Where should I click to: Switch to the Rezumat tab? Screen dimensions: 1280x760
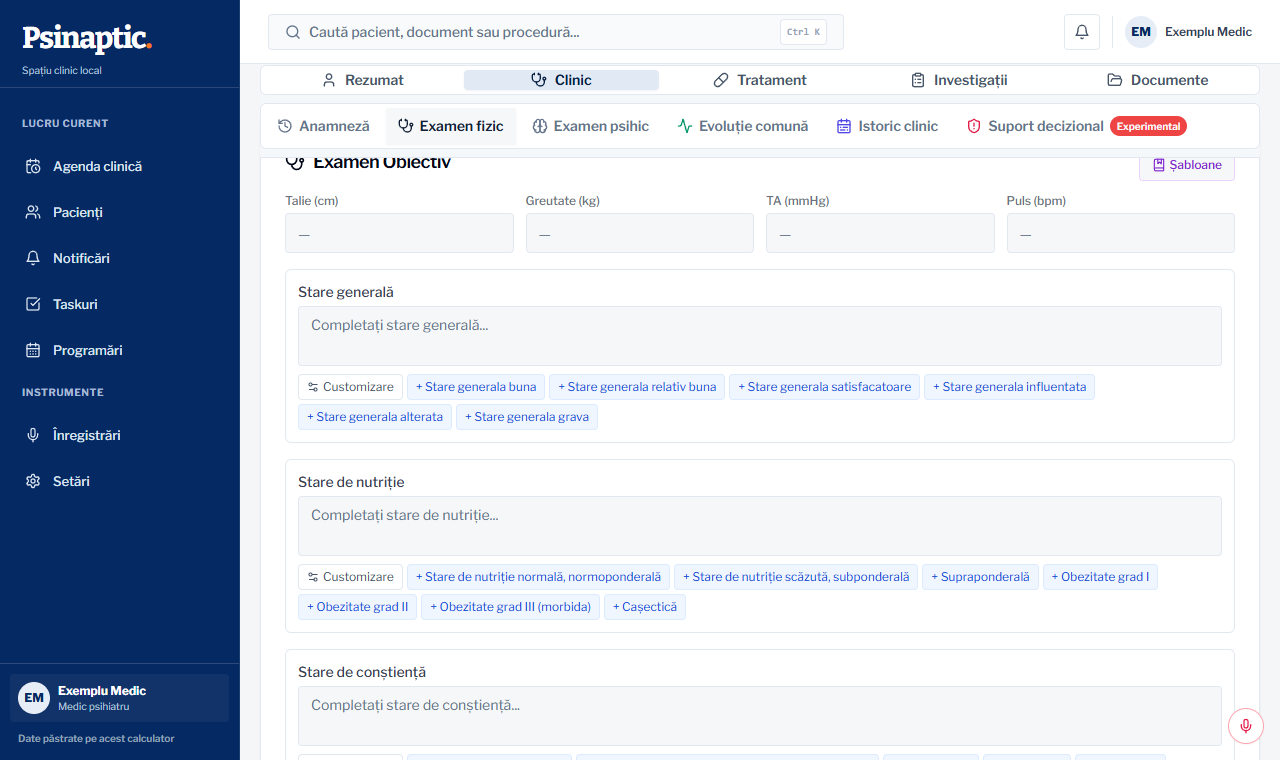pyautogui.click(x=362, y=80)
